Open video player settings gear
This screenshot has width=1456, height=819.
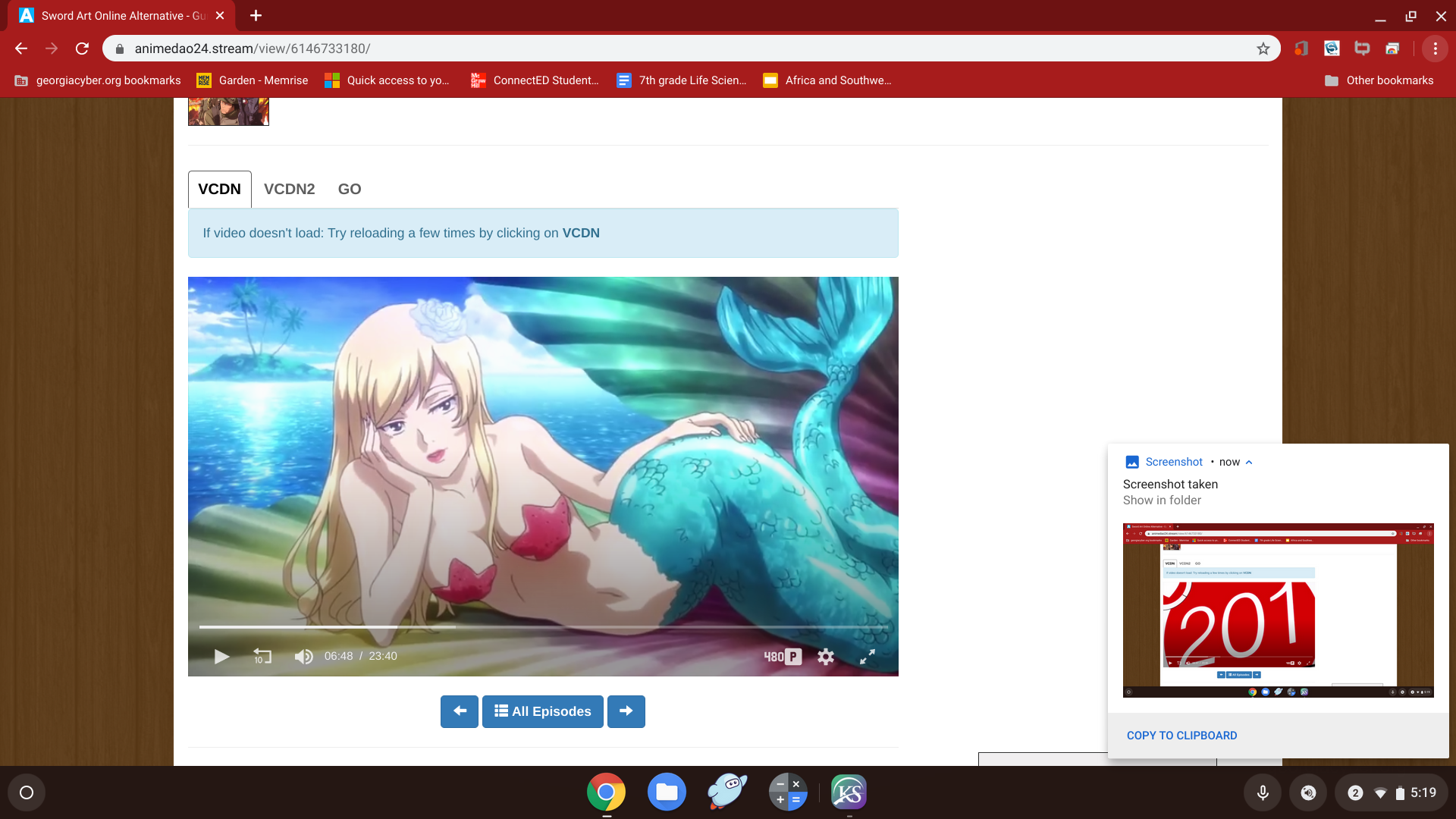(826, 657)
